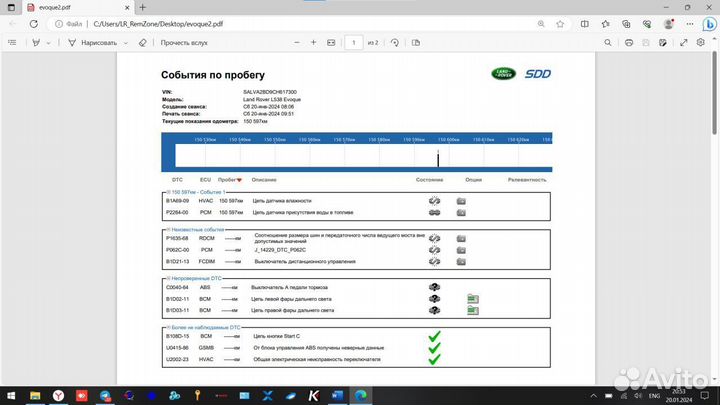Image resolution: width=720 pixels, height=405 pixels.
Task: Click the timeline event marker
Action: (438, 158)
